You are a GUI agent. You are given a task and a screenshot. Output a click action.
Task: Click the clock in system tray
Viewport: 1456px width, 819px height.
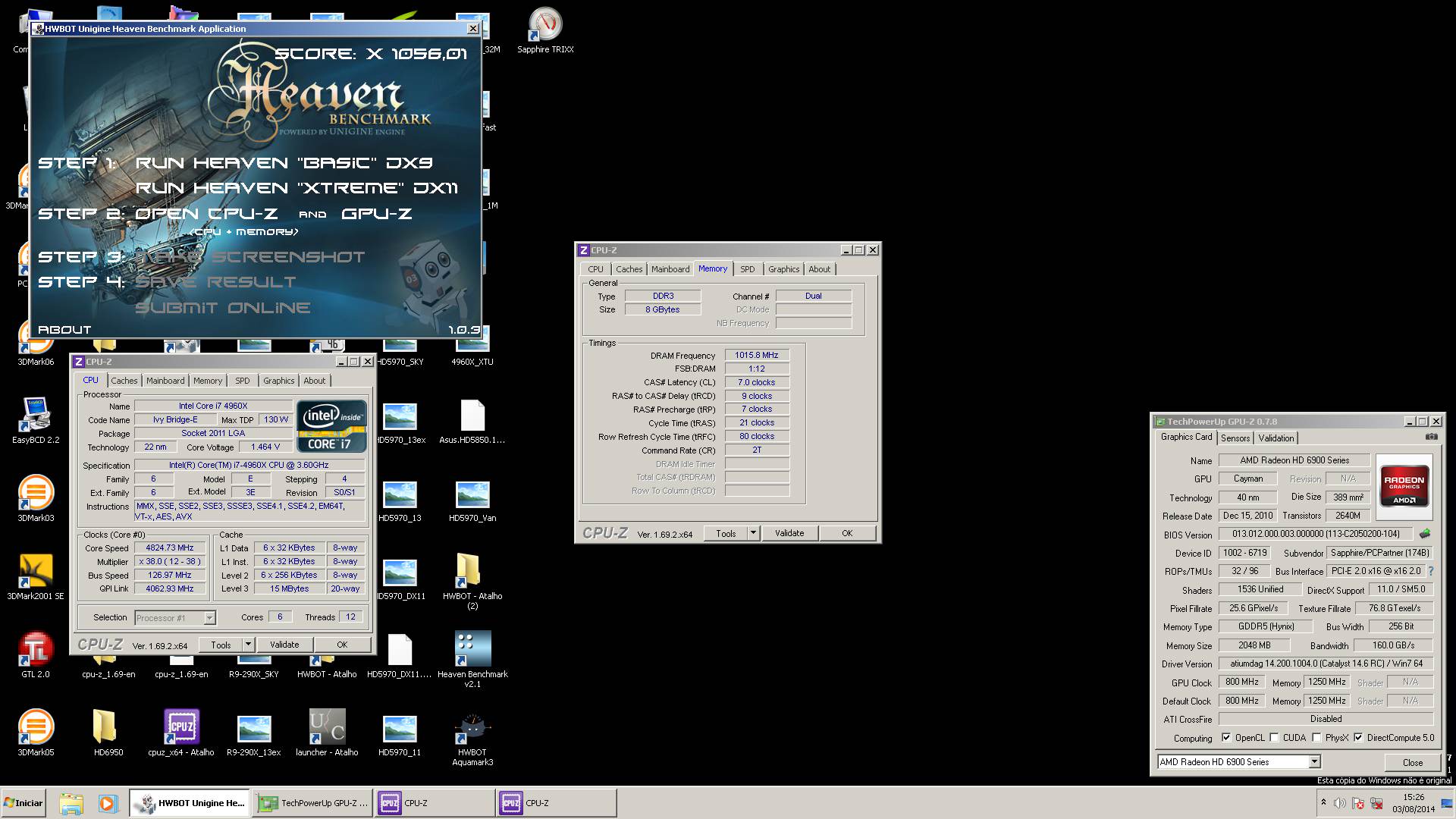click(x=1413, y=803)
